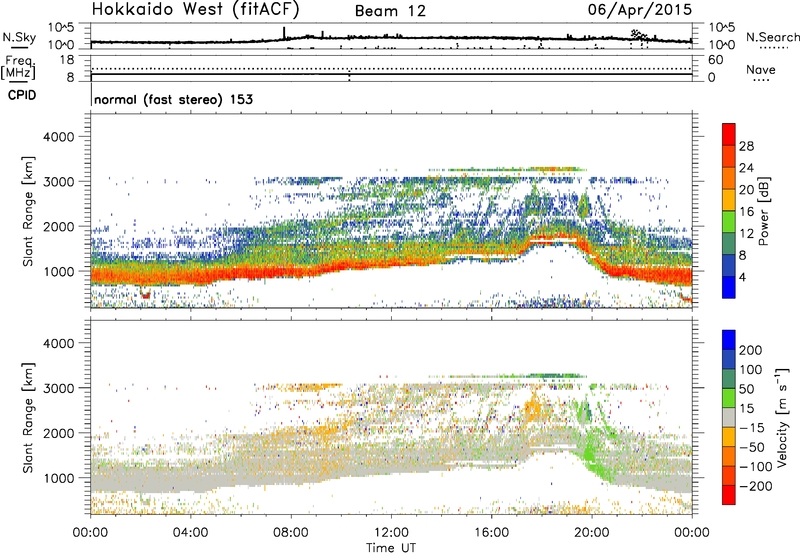This screenshot has width=800, height=554.
Task: Click the 'N.Sky' legend label
Action: tap(19, 37)
